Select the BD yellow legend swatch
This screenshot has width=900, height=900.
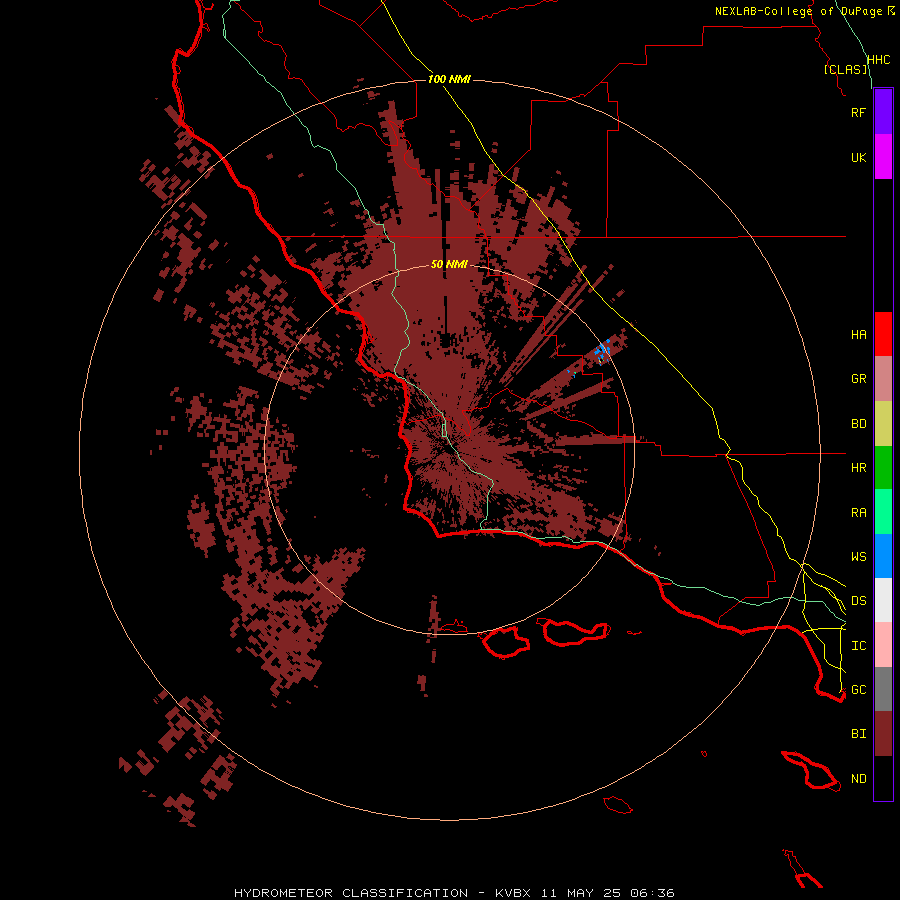tap(883, 424)
